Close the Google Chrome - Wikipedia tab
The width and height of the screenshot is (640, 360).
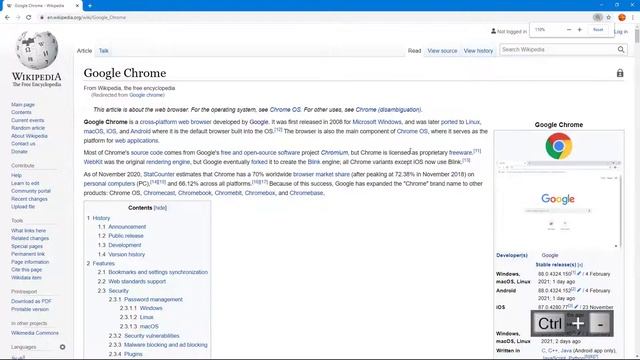point(77,6)
